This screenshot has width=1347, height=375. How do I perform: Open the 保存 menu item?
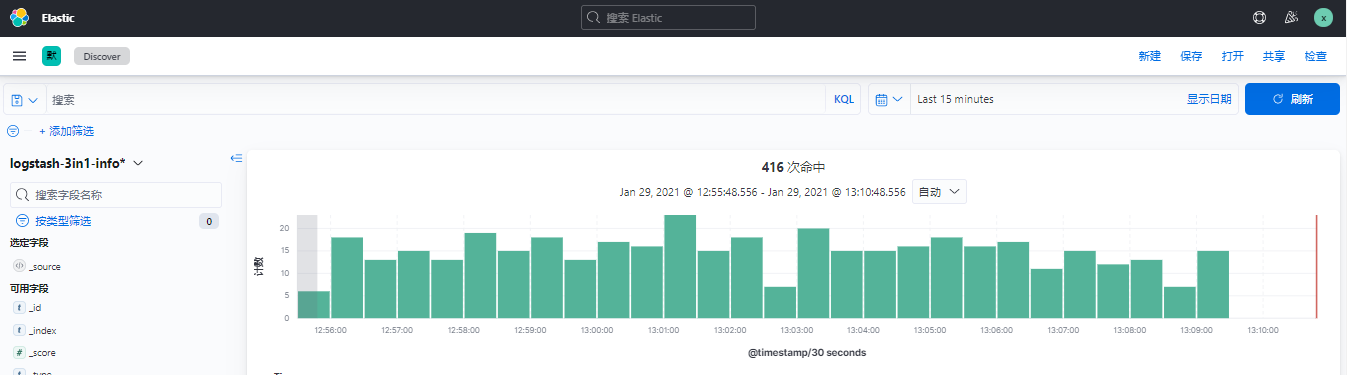pyautogui.click(x=1191, y=57)
